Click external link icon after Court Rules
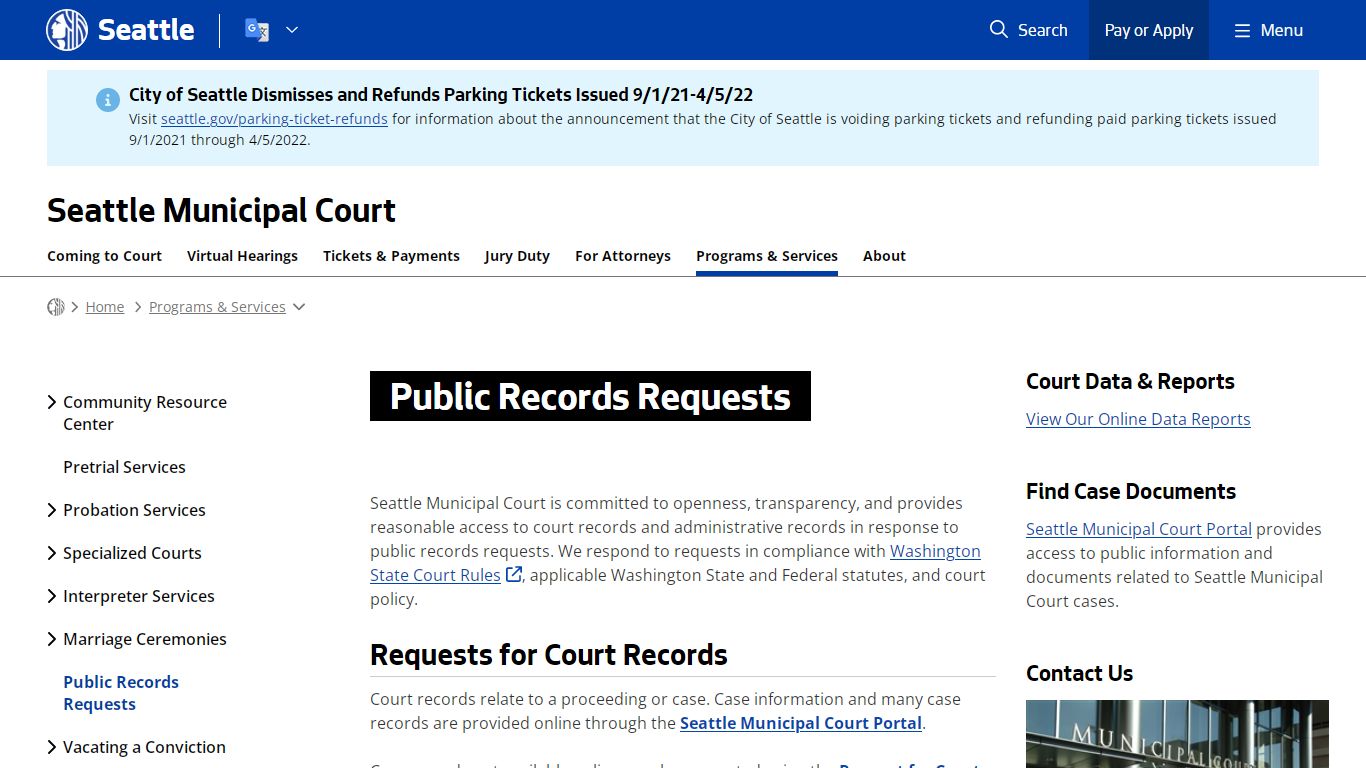Screen dimensions: 1366x768 click(514, 575)
